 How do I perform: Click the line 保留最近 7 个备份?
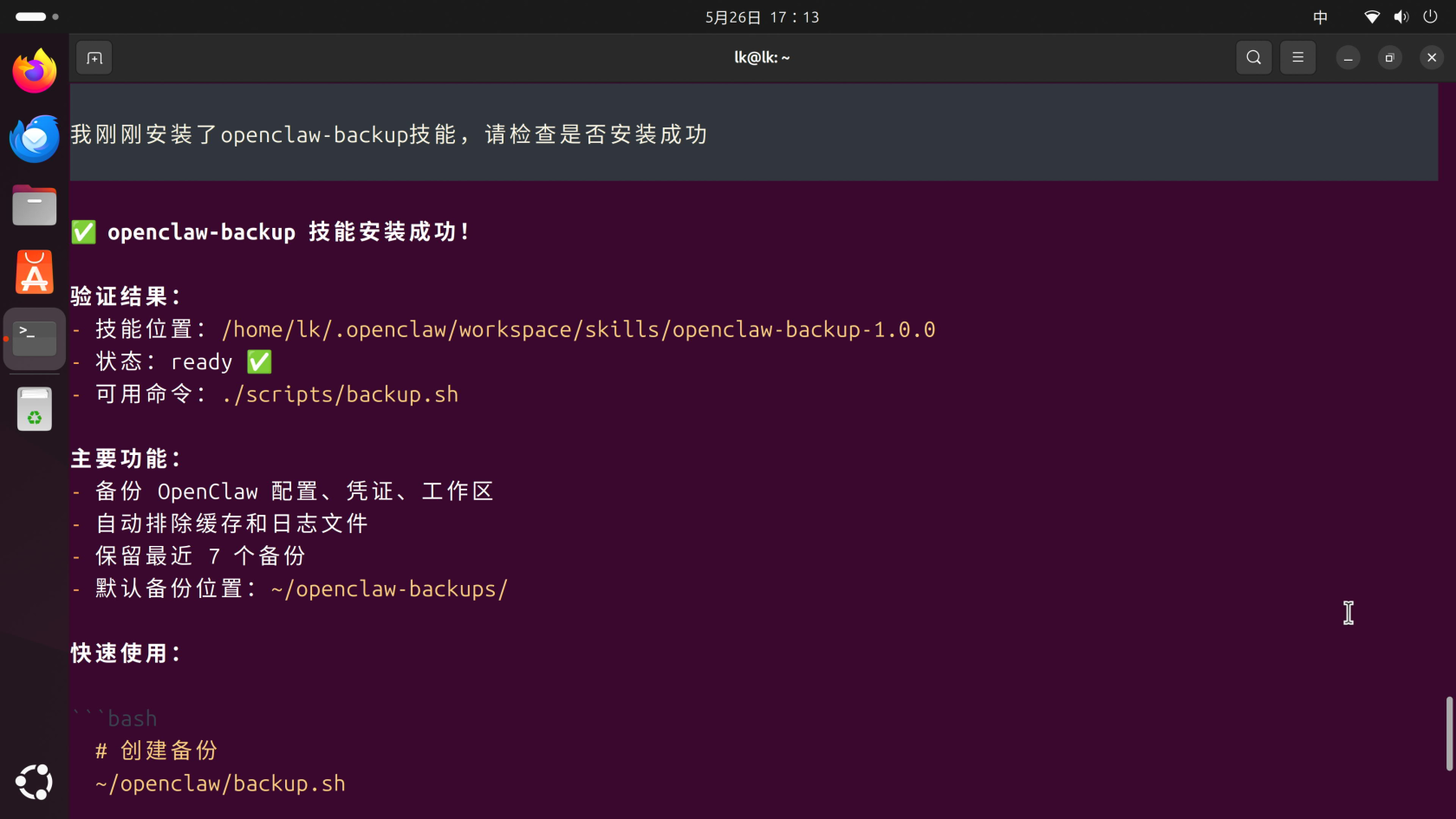coord(200,556)
